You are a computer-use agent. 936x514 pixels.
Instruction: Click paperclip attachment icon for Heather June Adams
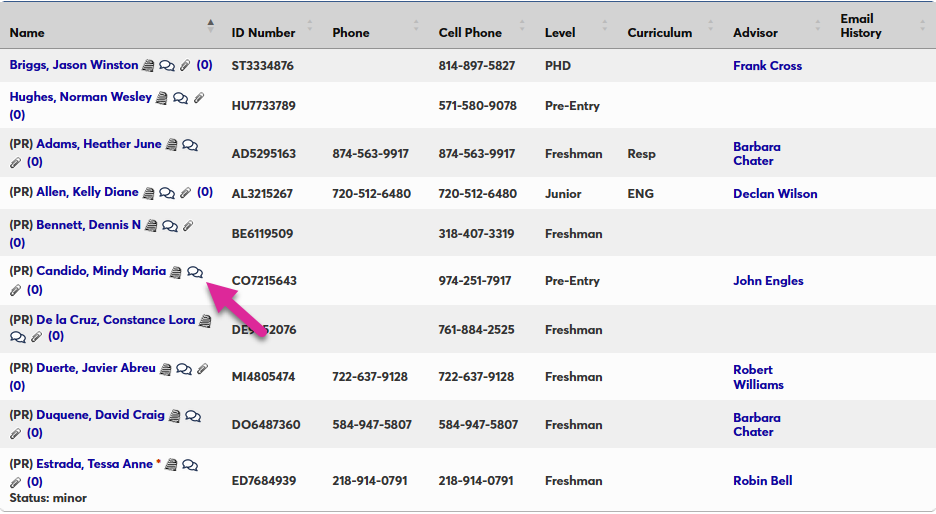[15, 162]
